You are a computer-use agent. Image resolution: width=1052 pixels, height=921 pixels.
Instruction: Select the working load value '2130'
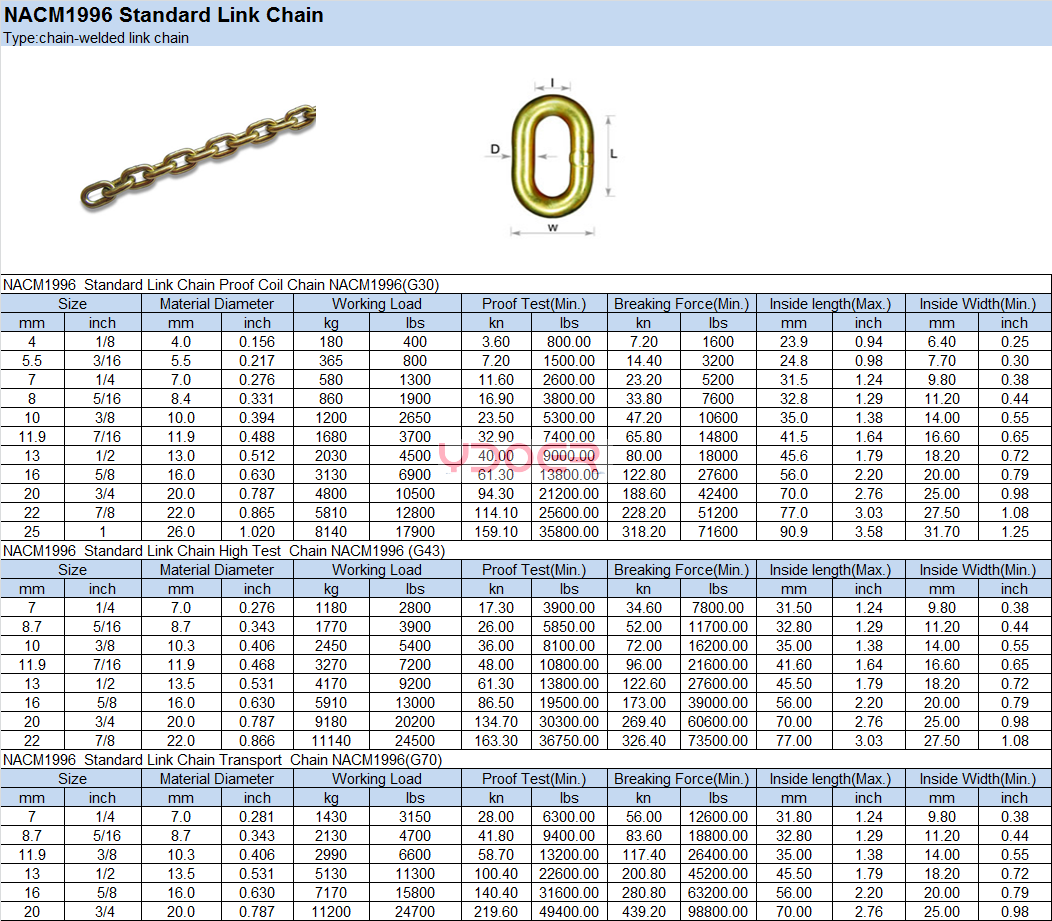tap(331, 836)
